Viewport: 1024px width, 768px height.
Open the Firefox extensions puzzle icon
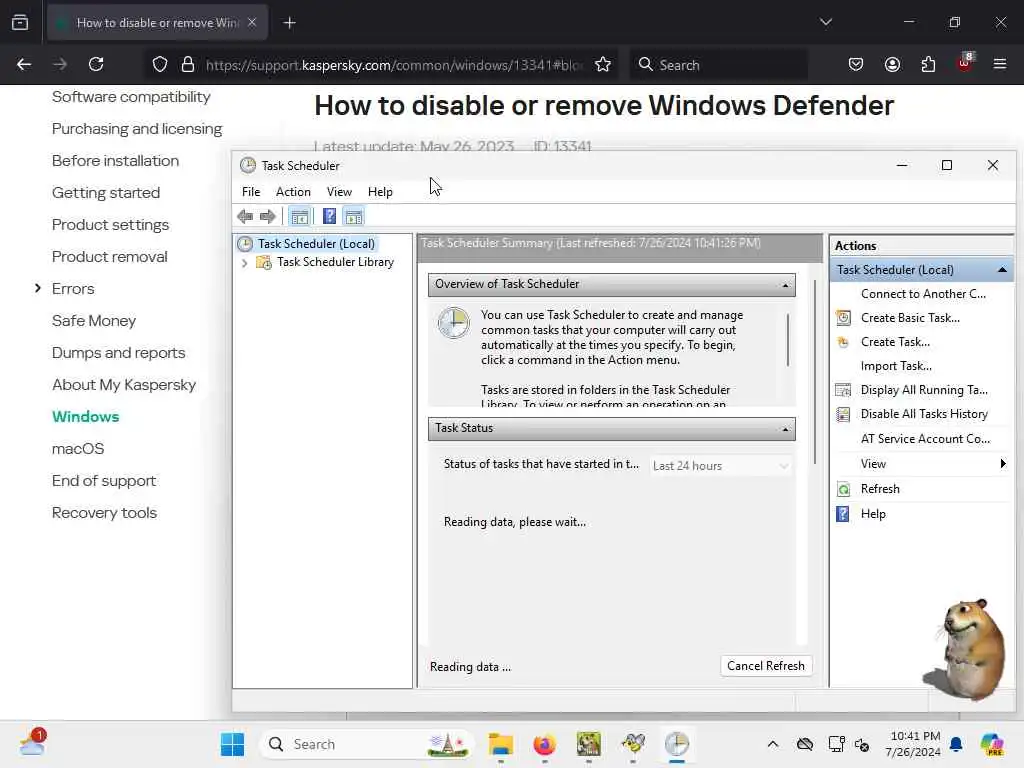tap(928, 64)
